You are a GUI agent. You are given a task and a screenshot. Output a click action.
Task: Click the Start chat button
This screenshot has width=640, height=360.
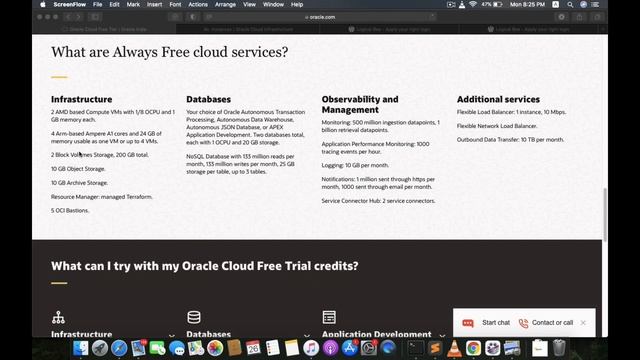tap(486, 323)
